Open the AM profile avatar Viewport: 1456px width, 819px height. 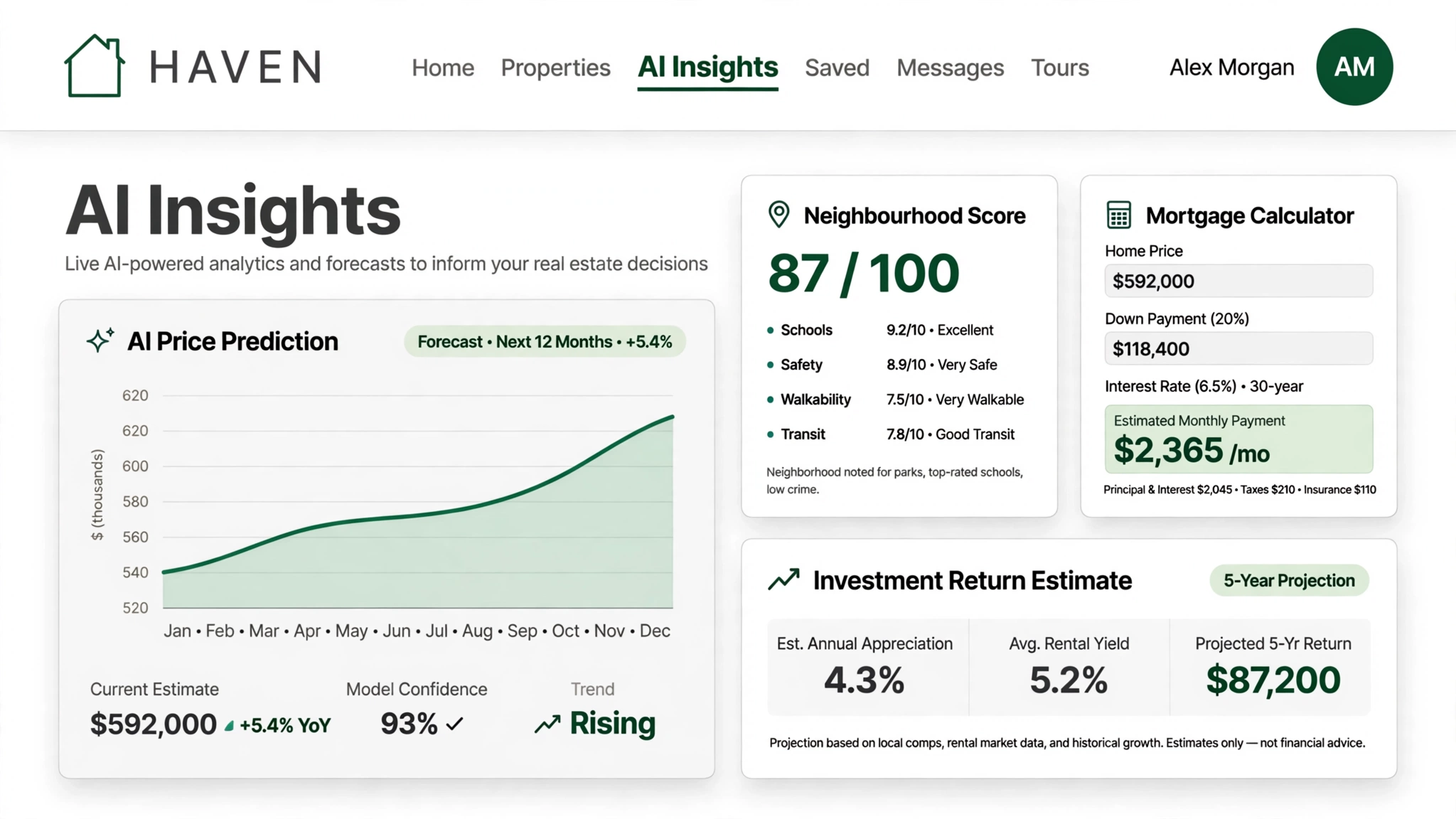1354,67
